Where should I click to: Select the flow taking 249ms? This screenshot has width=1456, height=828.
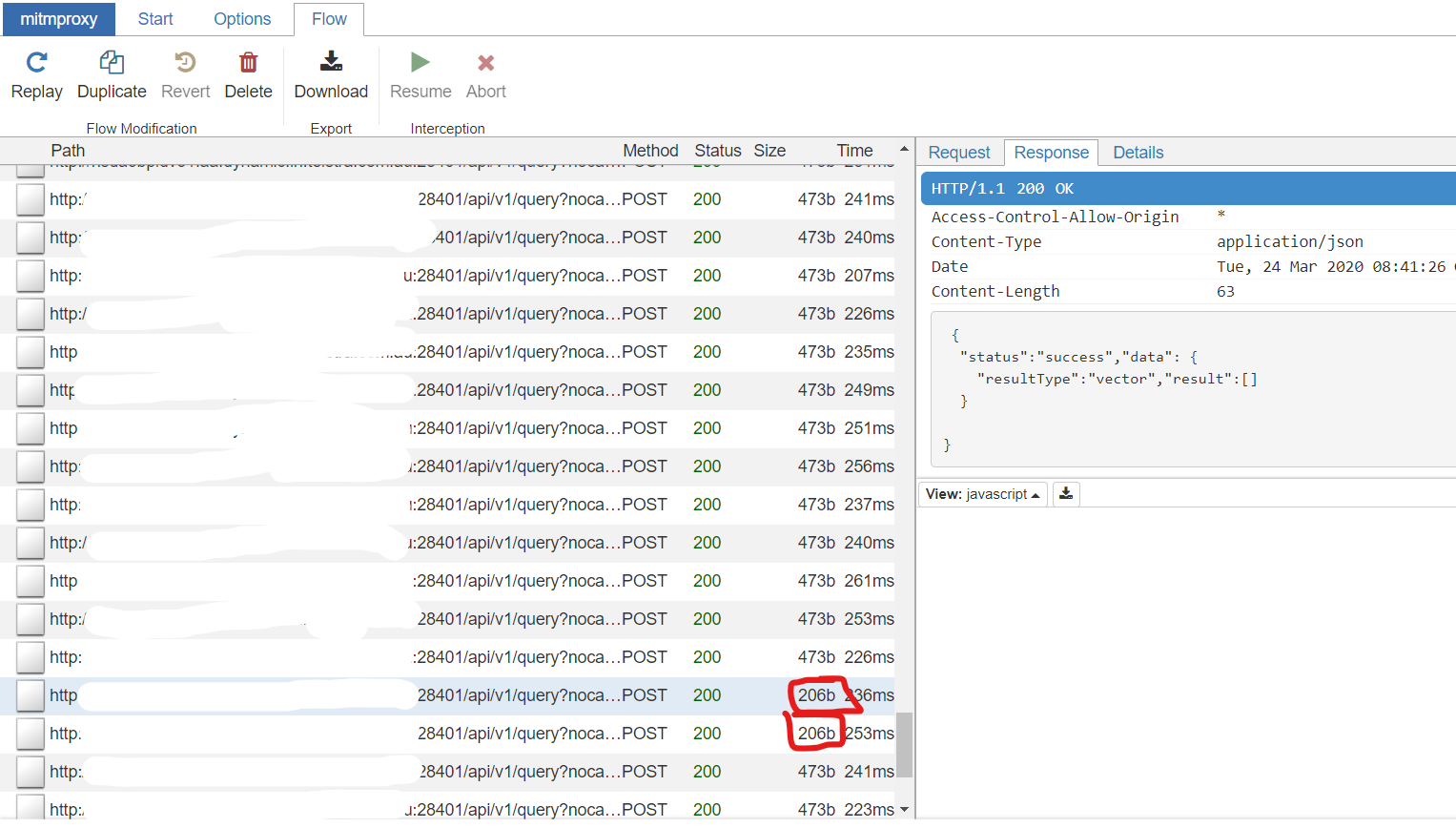447,390
